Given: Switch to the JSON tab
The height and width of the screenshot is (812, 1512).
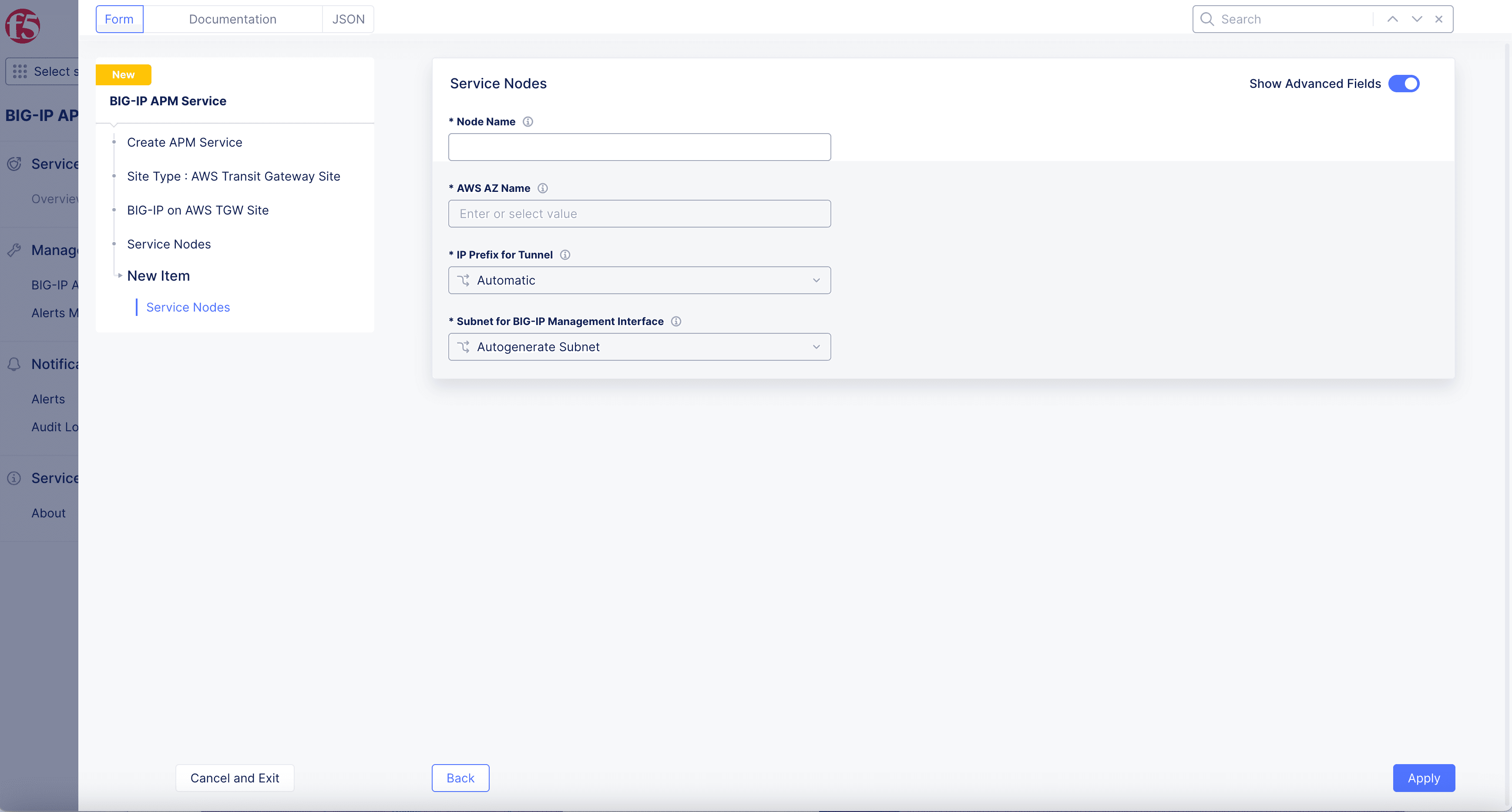Looking at the screenshot, I should (348, 19).
